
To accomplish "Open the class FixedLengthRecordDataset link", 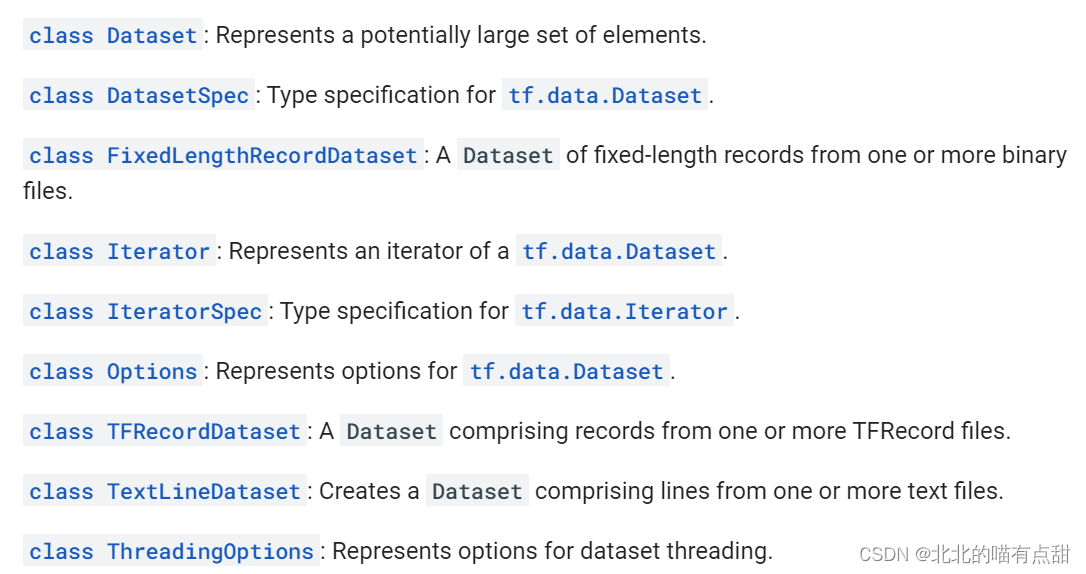I will tap(223, 156).
